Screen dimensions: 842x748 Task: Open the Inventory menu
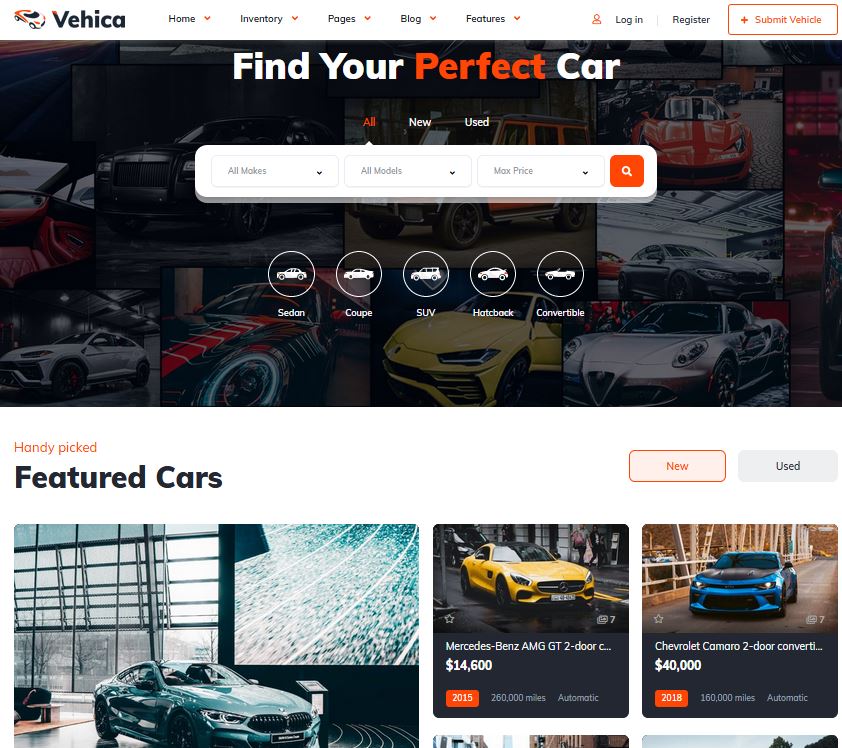click(x=268, y=19)
